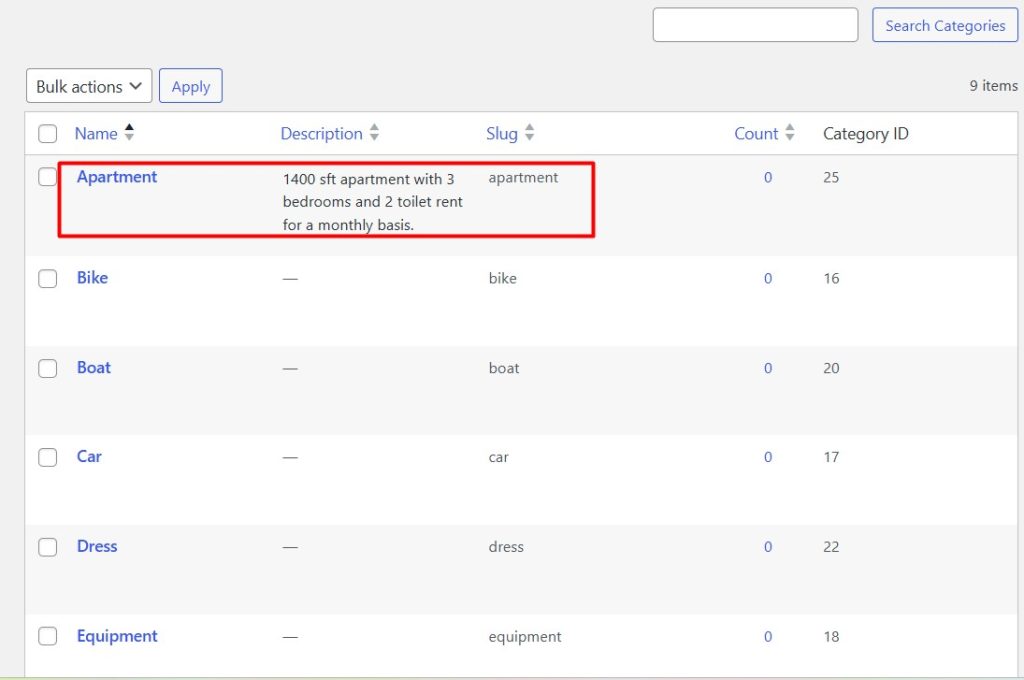The height and width of the screenshot is (680, 1024).
Task: Toggle the Dress category checkbox
Action: [48, 547]
